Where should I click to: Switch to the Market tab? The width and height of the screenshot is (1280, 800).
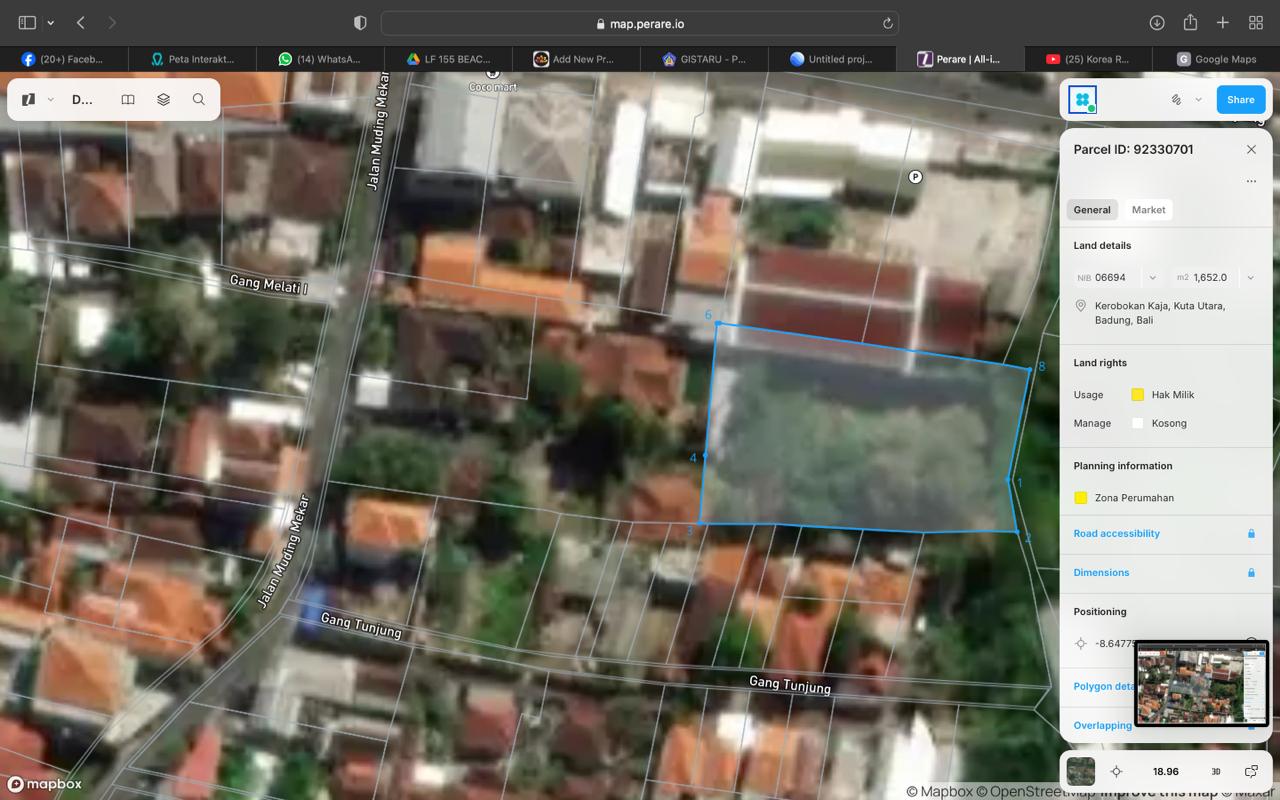[1148, 210]
